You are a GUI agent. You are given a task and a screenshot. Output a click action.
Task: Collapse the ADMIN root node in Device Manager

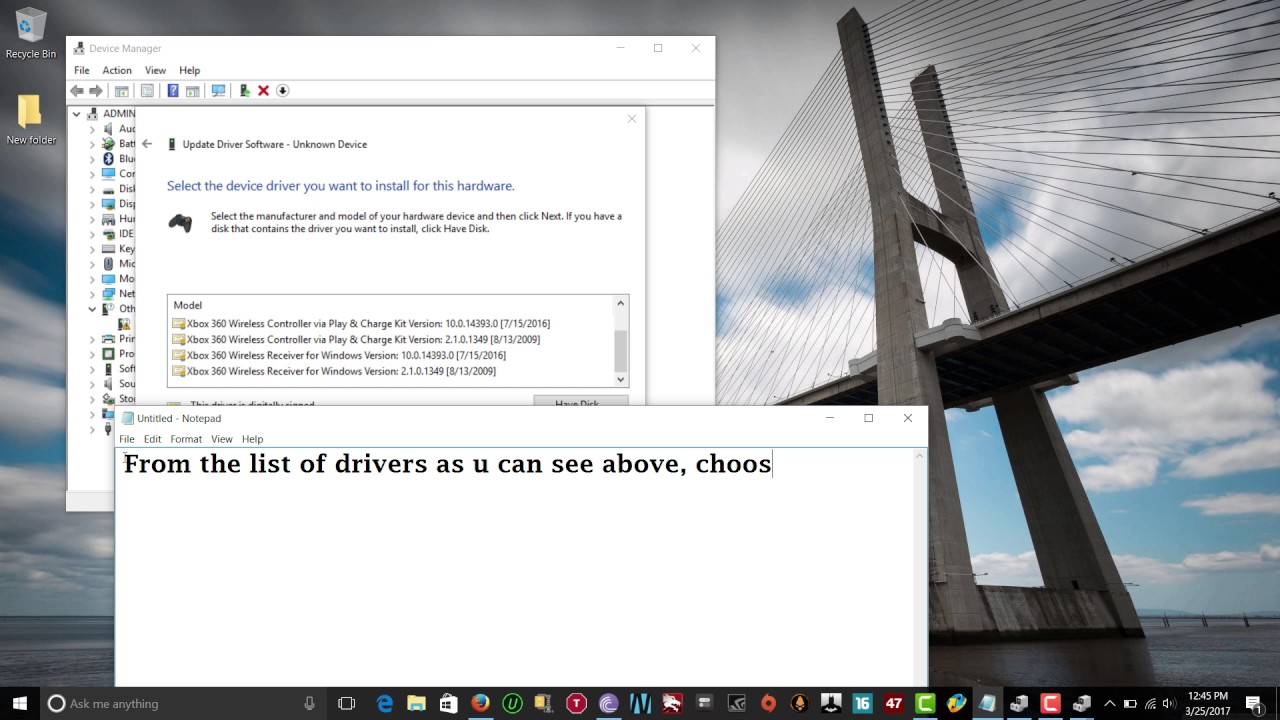pos(78,113)
